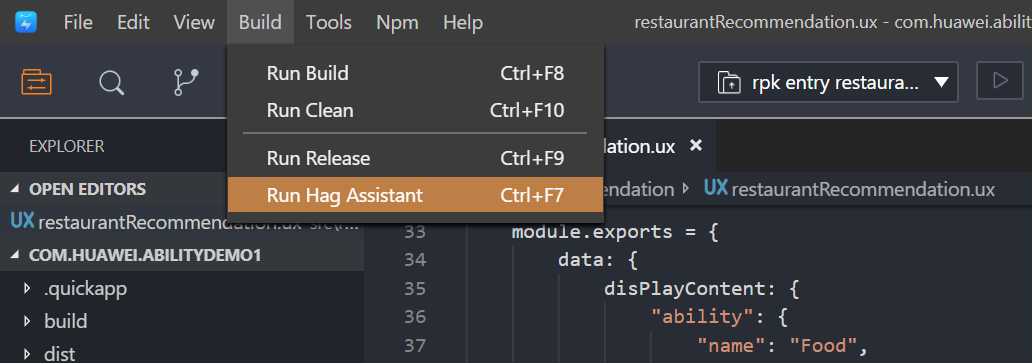Expand the dist folder
The image size is (1032, 363).
pyautogui.click(x=27, y=354)
